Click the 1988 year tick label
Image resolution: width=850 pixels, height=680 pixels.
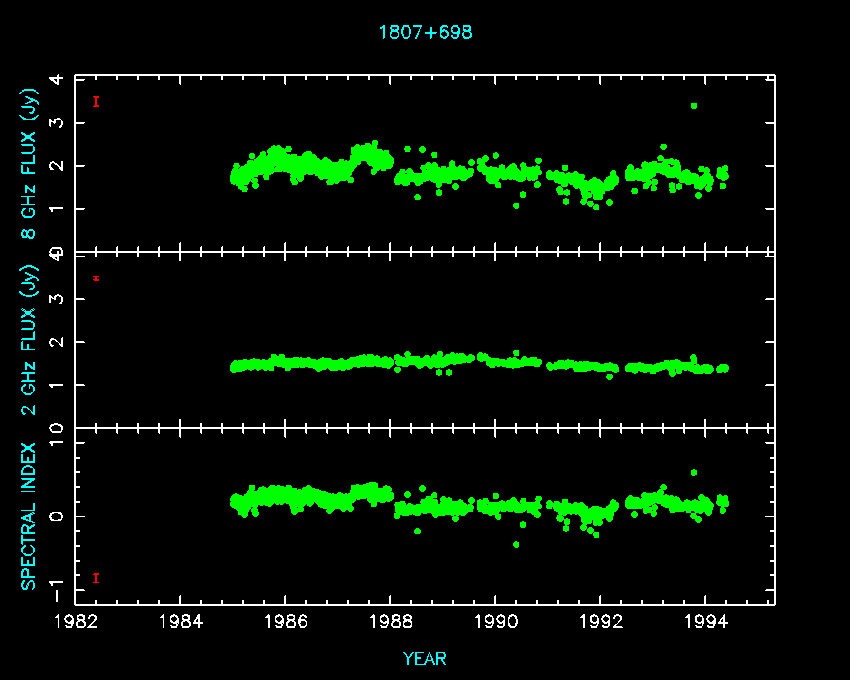pyautogui.click(x=391, y=622)
